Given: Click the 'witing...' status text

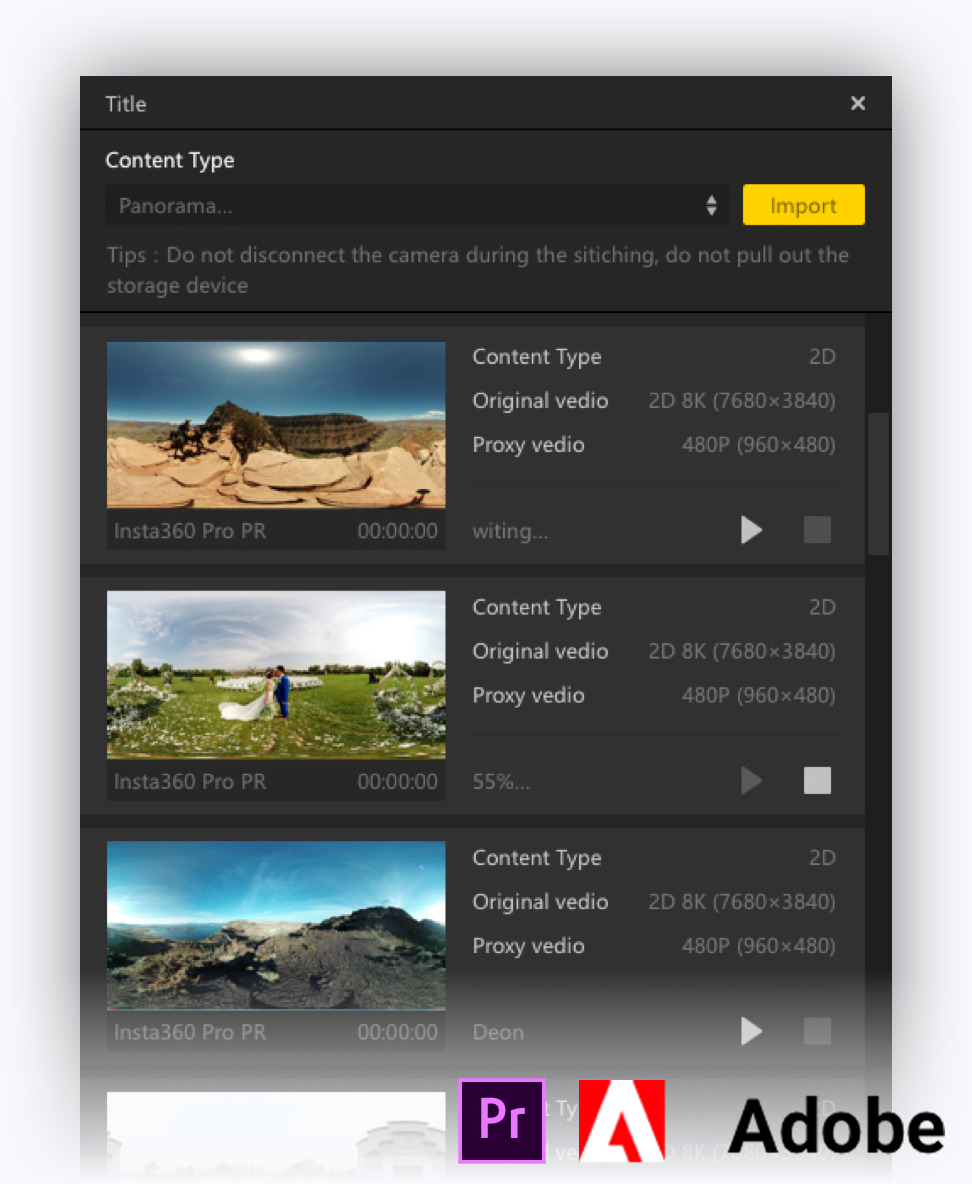Looking at the screenshot, I should pos(511,532).
